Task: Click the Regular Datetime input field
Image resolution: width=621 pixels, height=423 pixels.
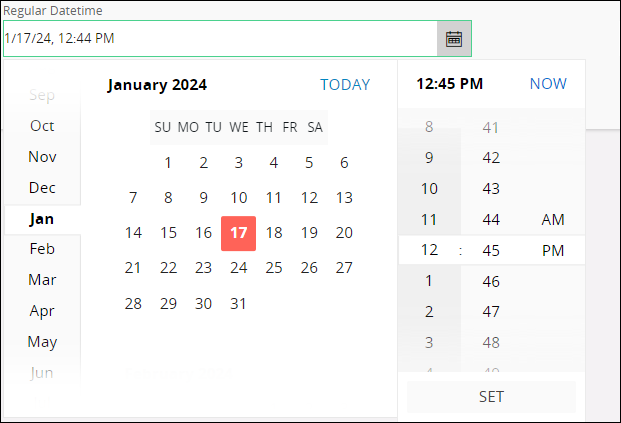Action: tap(218, 39)
